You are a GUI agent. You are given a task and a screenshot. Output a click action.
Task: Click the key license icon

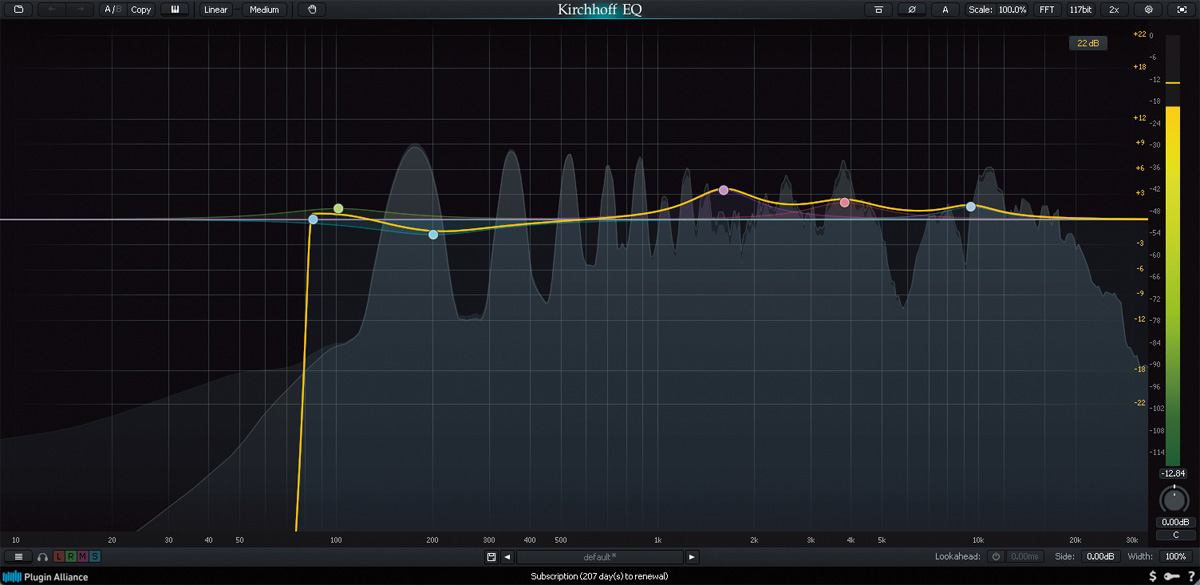click(x=1172, y=577)
